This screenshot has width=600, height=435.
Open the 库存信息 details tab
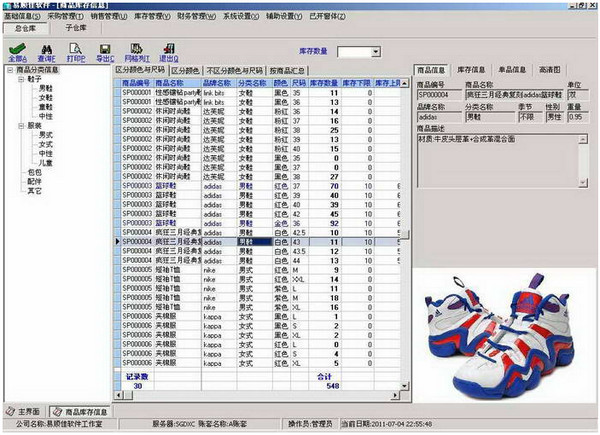coord(473,70)
